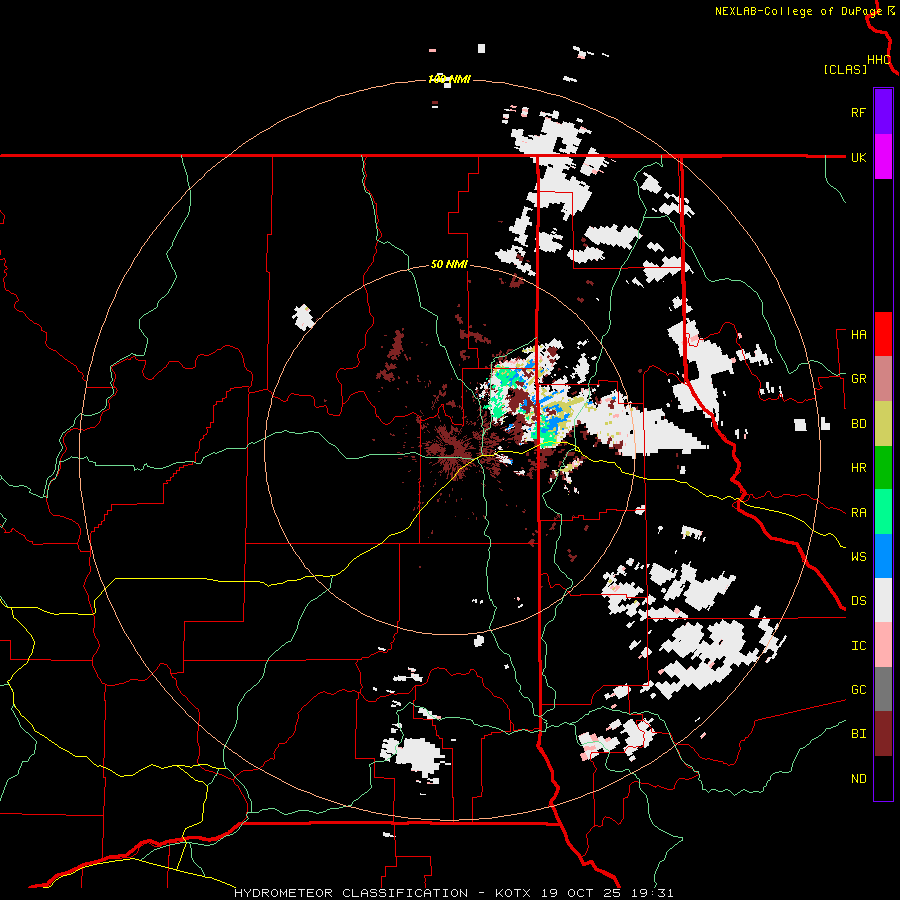Click the UK legend label
The width and height of the screenshot is (900, 900).
click(858, 157)
